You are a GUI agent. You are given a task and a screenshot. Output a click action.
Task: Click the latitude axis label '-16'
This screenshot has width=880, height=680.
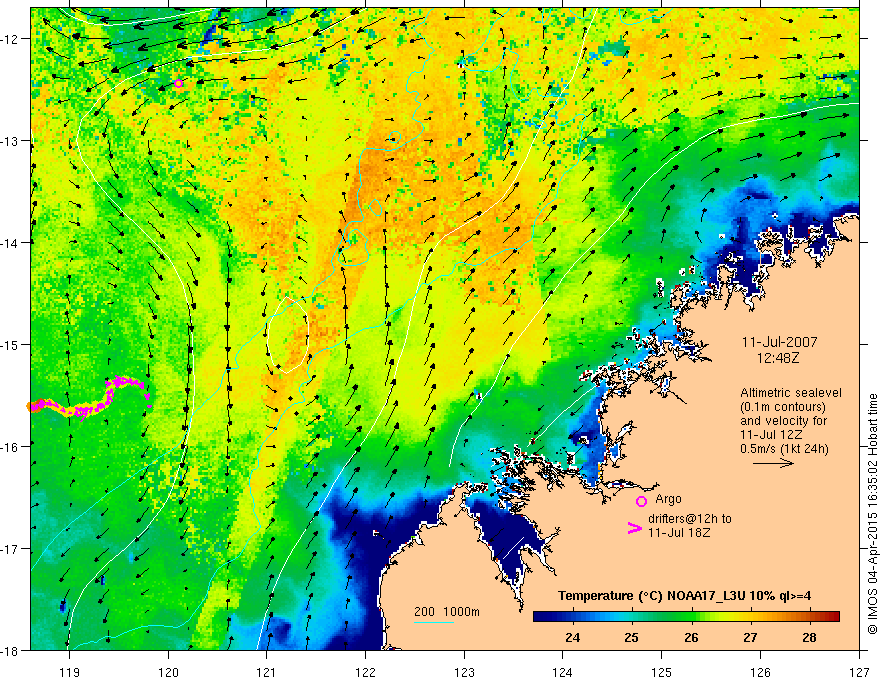[x=10, y=447]
